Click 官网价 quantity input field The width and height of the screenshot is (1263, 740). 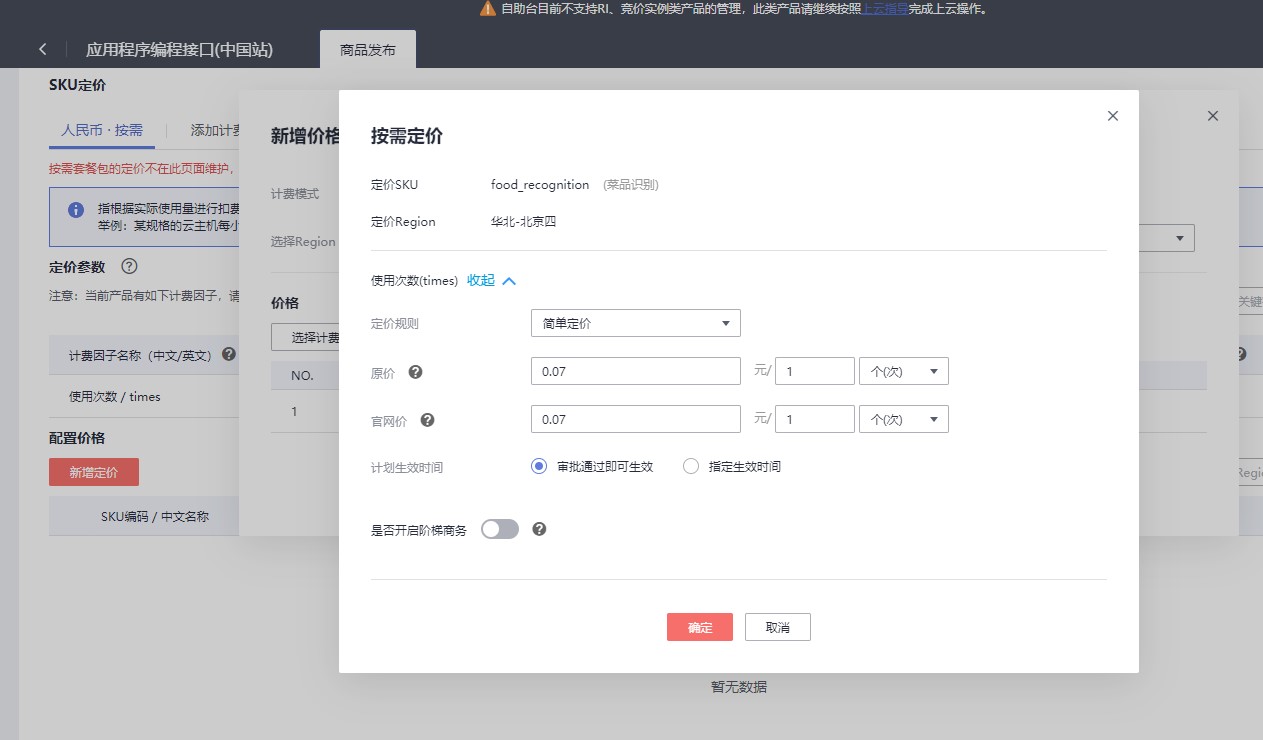click(x=815, y=419)
